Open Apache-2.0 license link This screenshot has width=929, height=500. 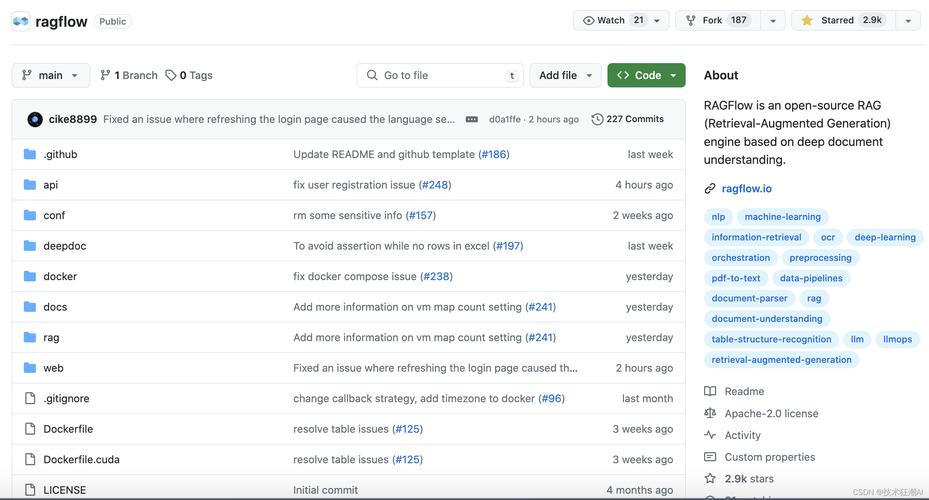click(771, 414)
